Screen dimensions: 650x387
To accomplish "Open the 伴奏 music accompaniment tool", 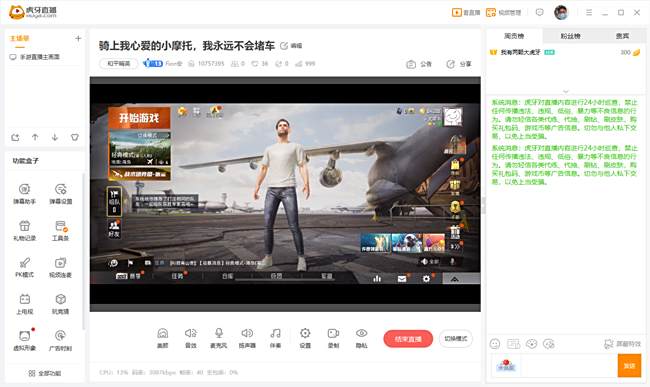I will (275, 338).
